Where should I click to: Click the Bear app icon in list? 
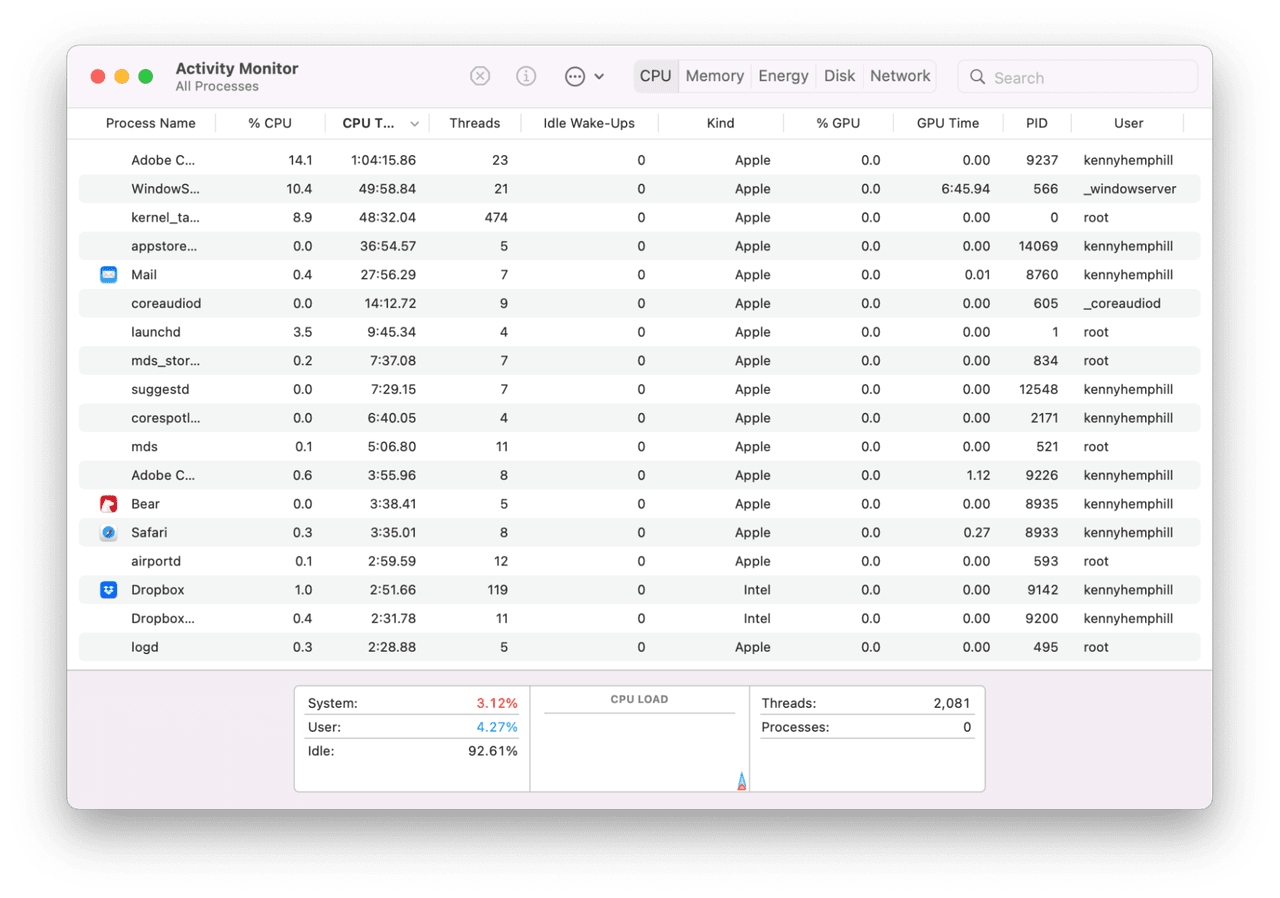[x=109, y=504]
